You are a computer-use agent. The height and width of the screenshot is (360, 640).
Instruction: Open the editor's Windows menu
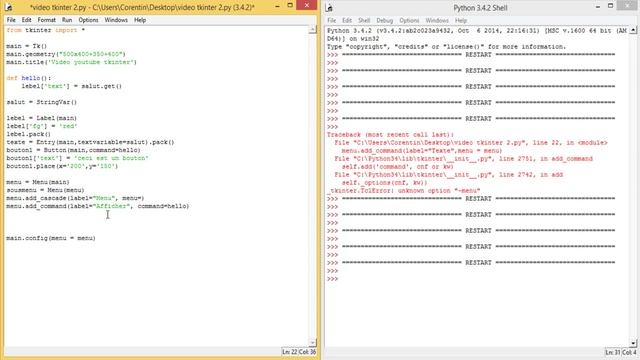click(116, 20)
